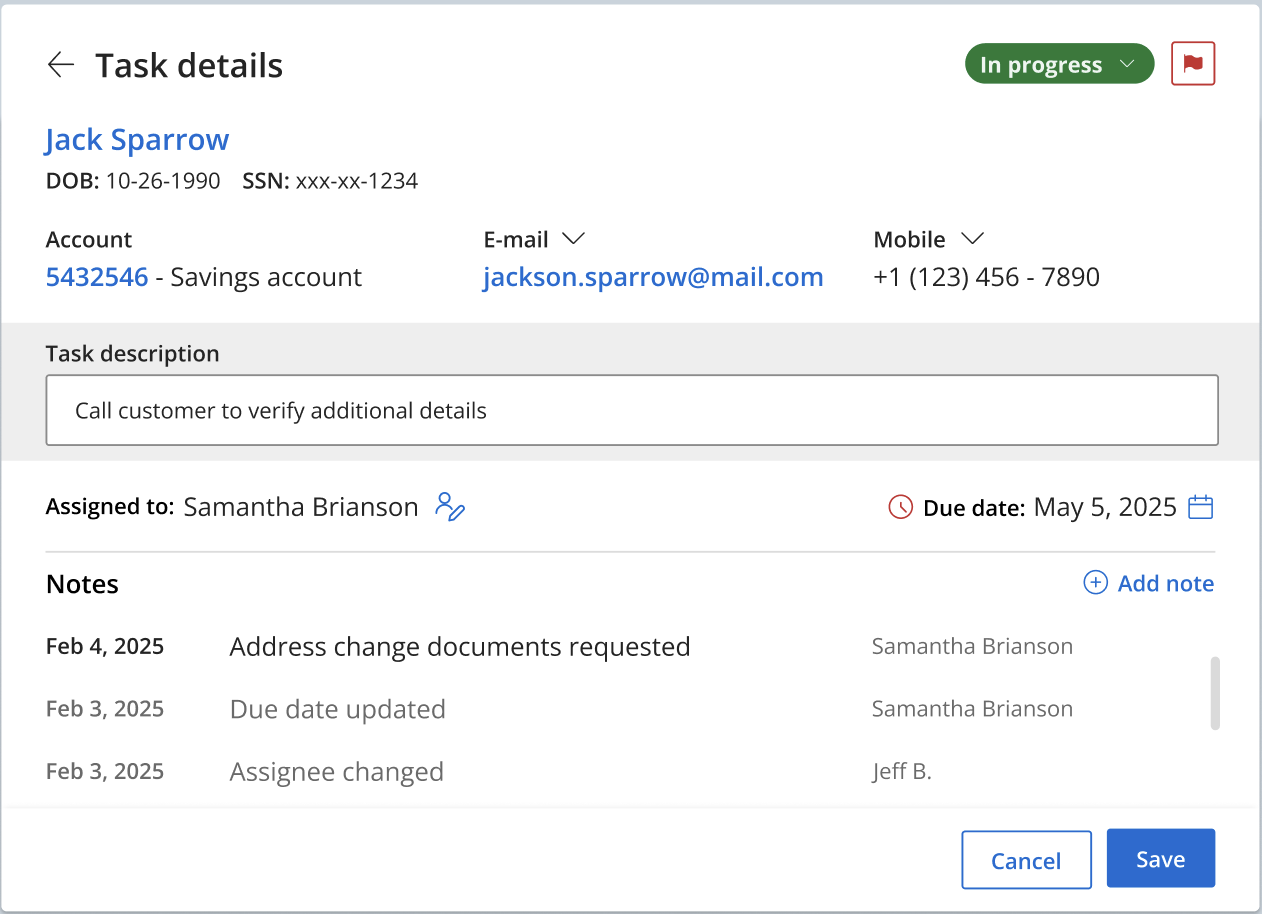Open Jack Sparrow customer profile link
This screenshot has height=914, width=1262.
point(137,140)
